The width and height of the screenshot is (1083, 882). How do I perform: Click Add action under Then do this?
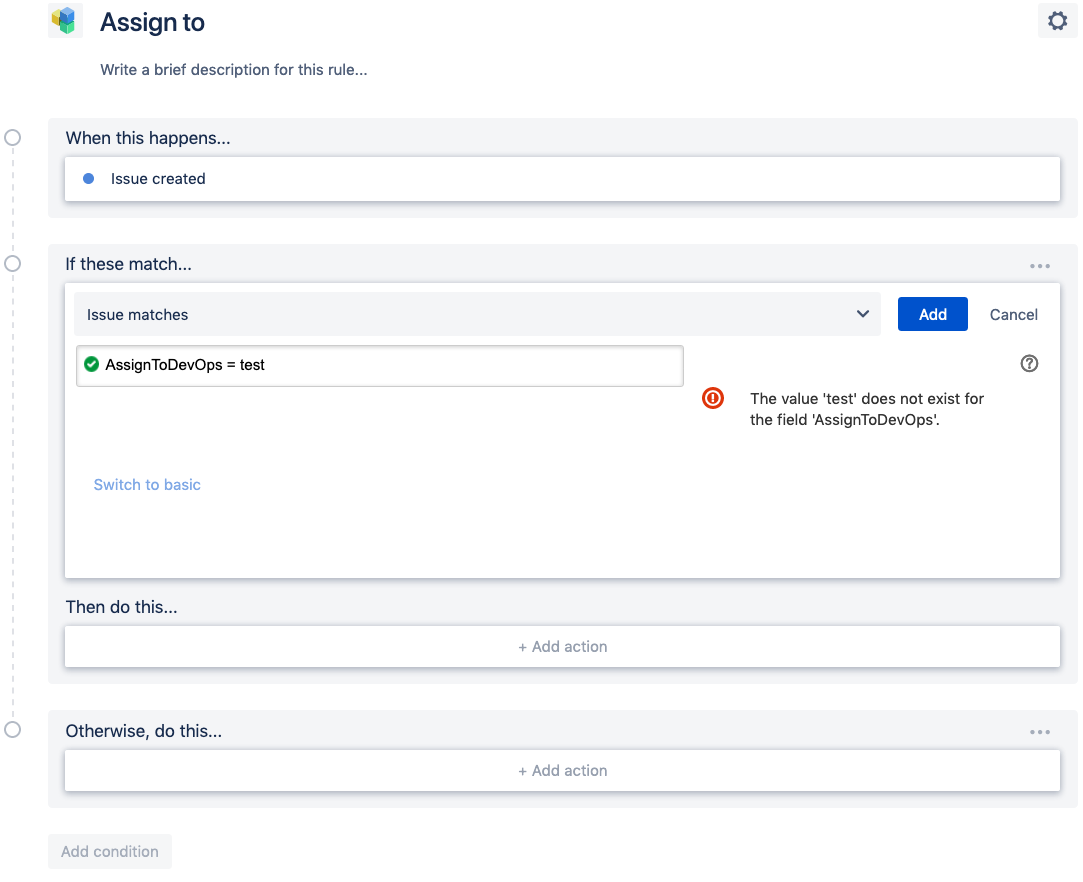562,646
